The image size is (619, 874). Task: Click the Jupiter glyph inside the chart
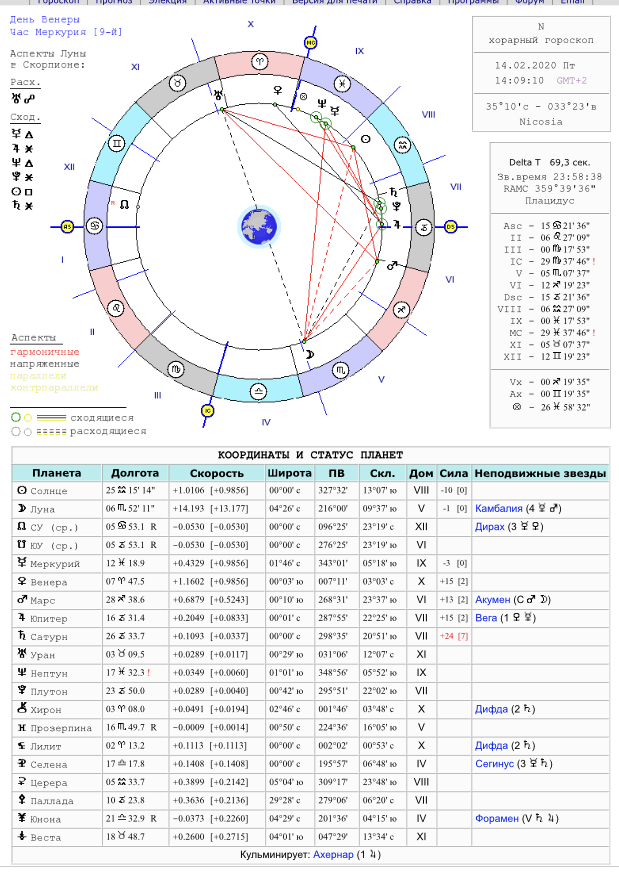(x=397, y=225)
